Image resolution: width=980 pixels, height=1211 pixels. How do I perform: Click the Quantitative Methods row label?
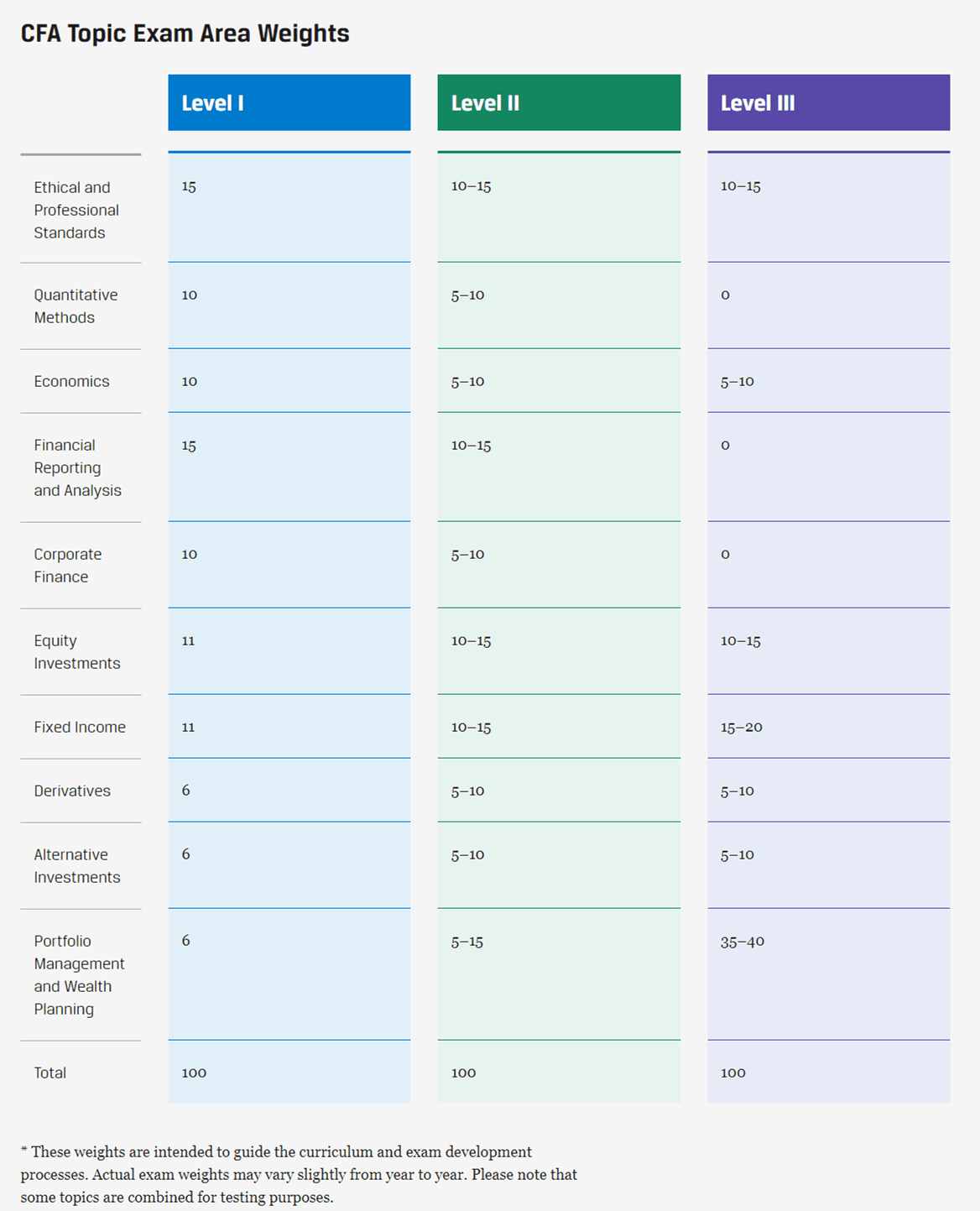coord(76,306)
